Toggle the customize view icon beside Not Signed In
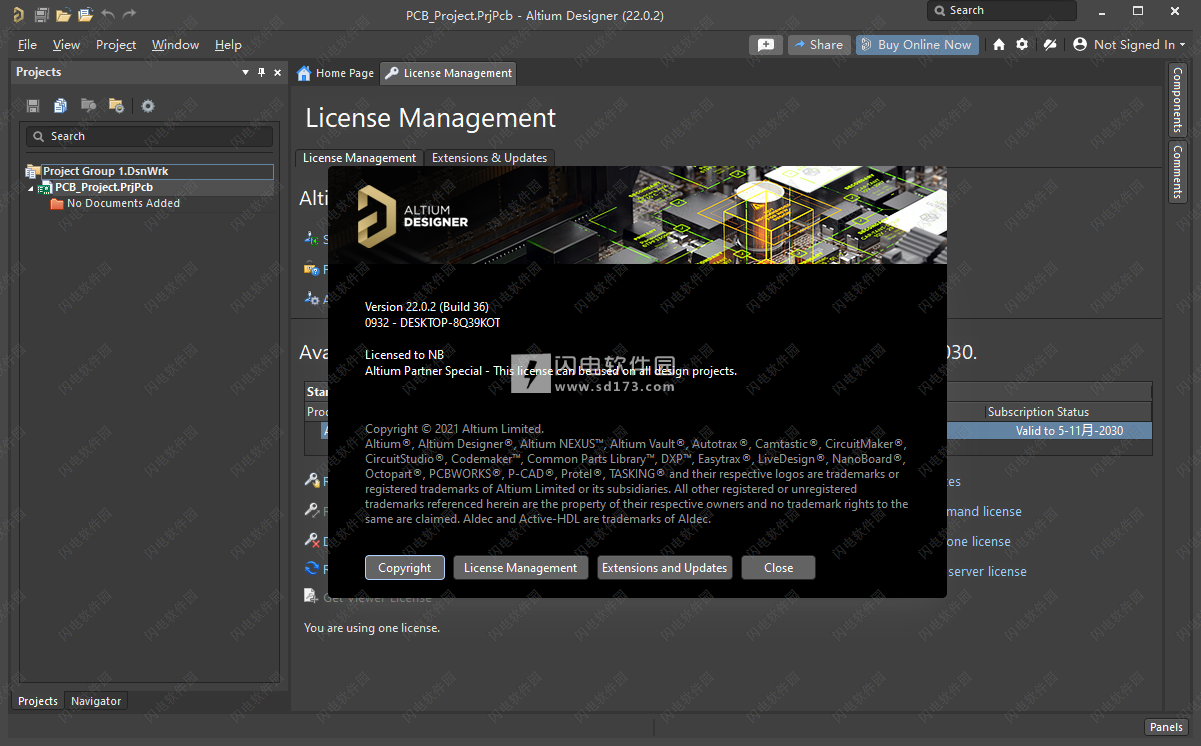Screen dimensions: 1201x746 click(1049, 44)
